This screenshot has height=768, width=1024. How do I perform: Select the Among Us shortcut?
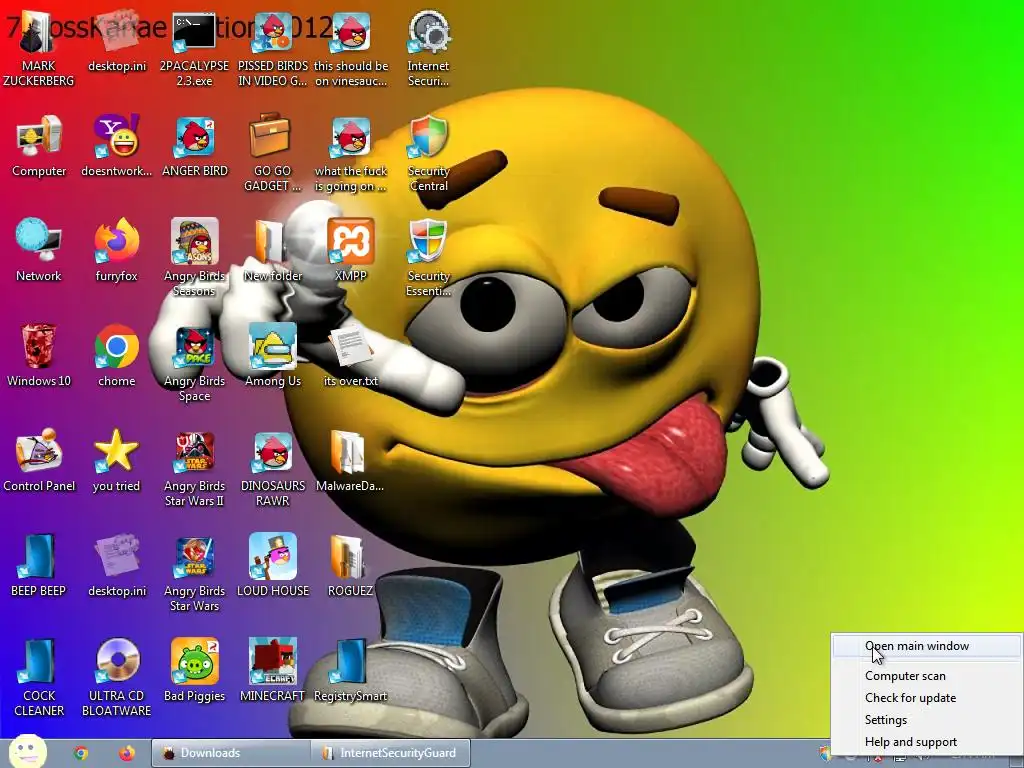(x=272, y=356)
